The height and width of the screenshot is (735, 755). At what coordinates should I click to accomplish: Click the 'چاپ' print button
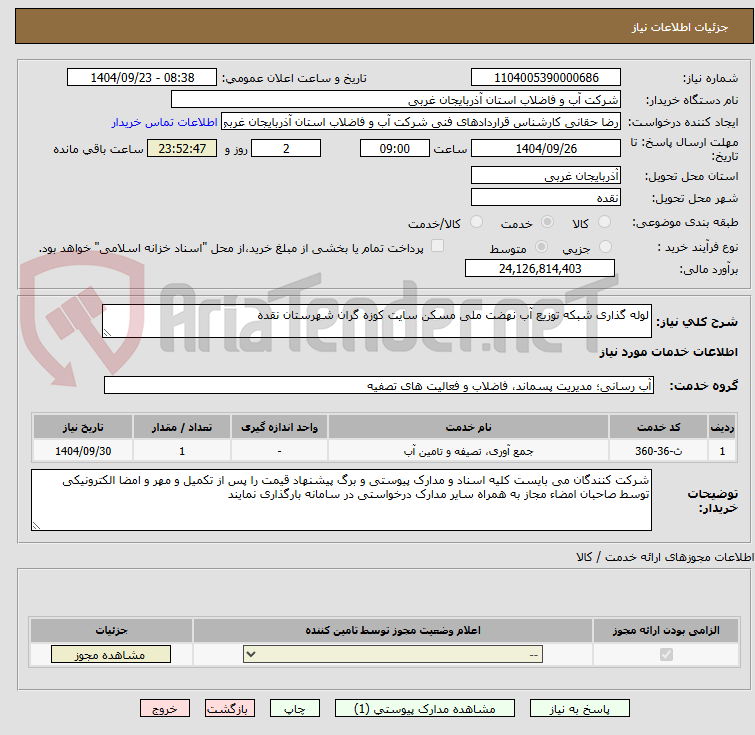(295, 709)
